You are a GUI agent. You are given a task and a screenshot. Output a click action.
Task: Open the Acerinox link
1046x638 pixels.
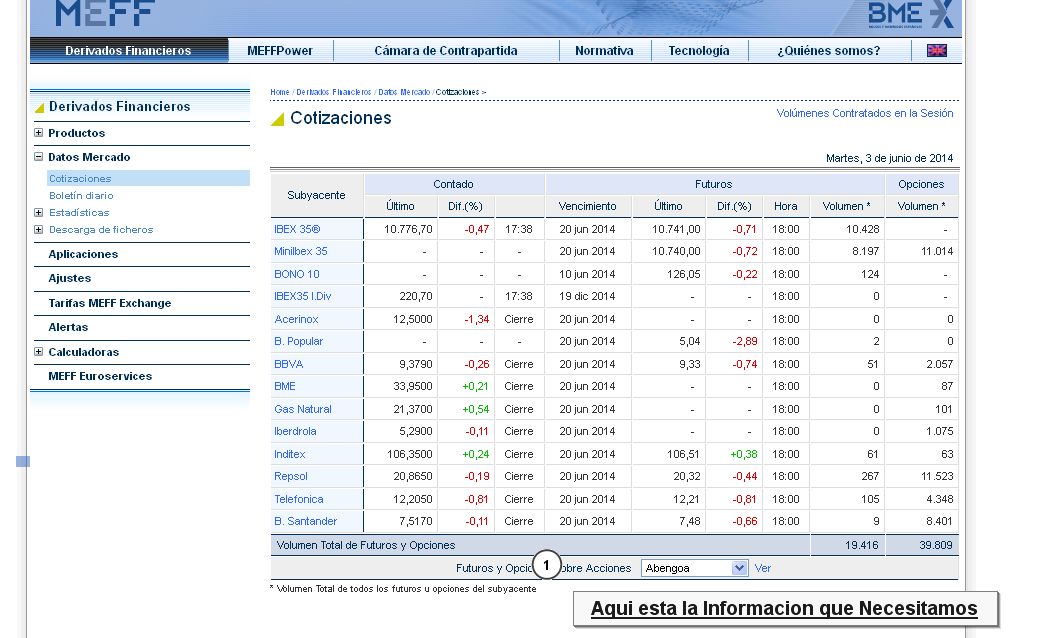coord(296,319)
